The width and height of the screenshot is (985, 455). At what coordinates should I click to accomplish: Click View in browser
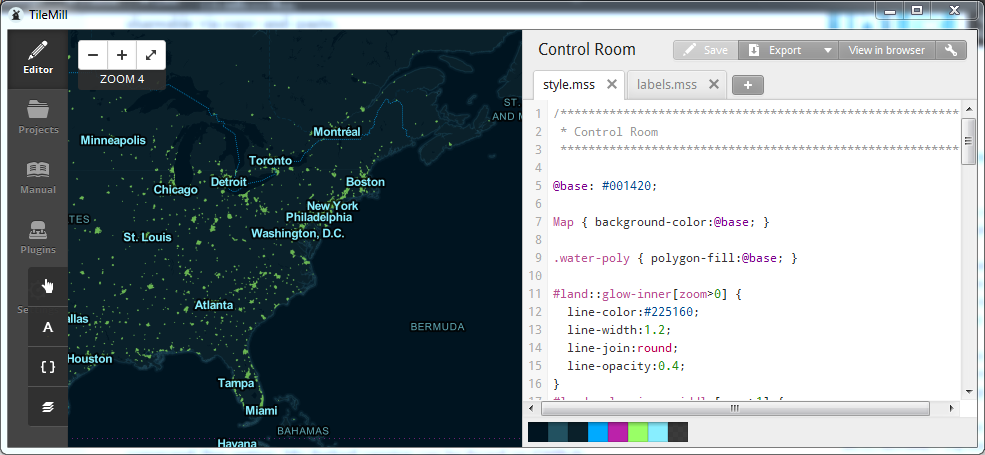886,50
